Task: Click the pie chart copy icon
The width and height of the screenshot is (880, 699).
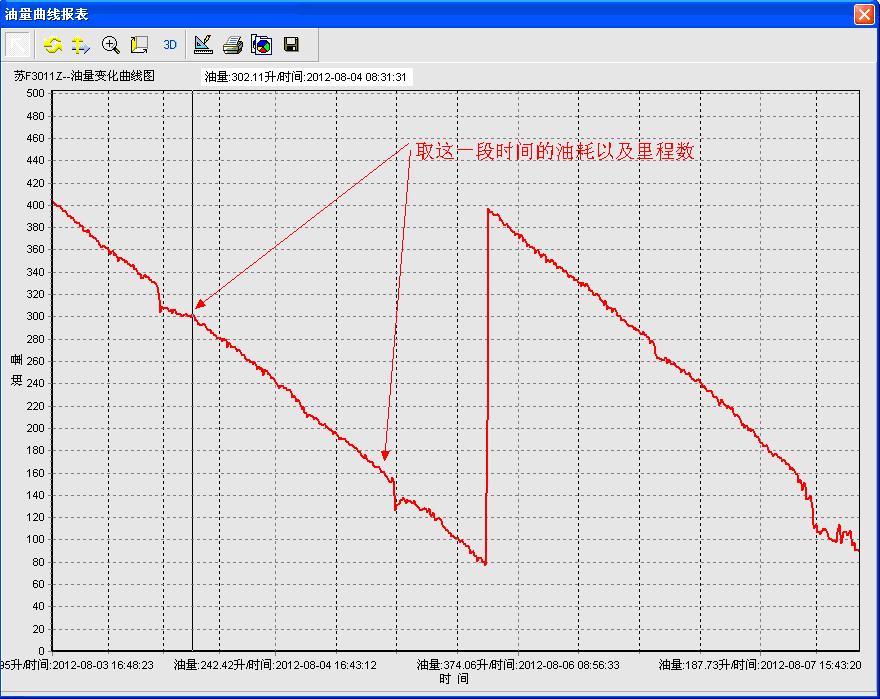Action: [261, 45]
